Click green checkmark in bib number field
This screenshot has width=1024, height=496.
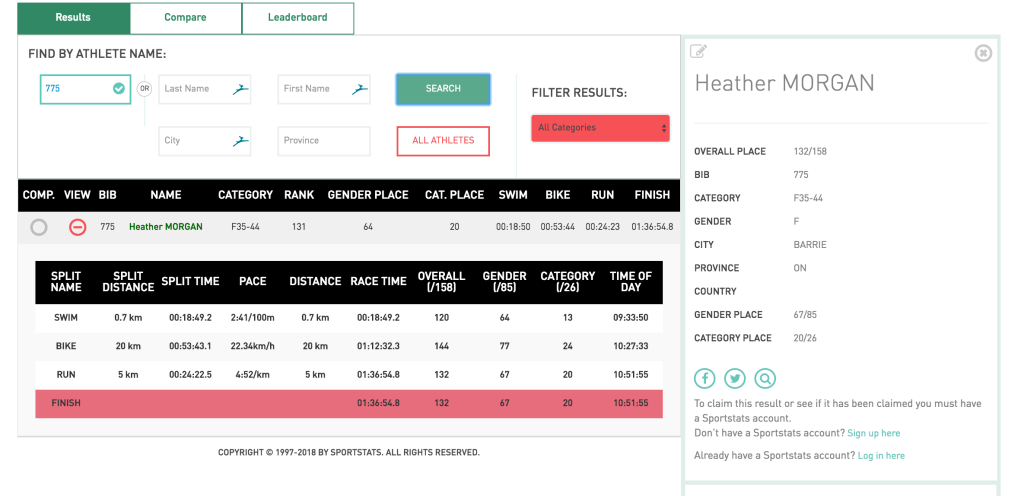pyautogui.click(x=119, y=89)
